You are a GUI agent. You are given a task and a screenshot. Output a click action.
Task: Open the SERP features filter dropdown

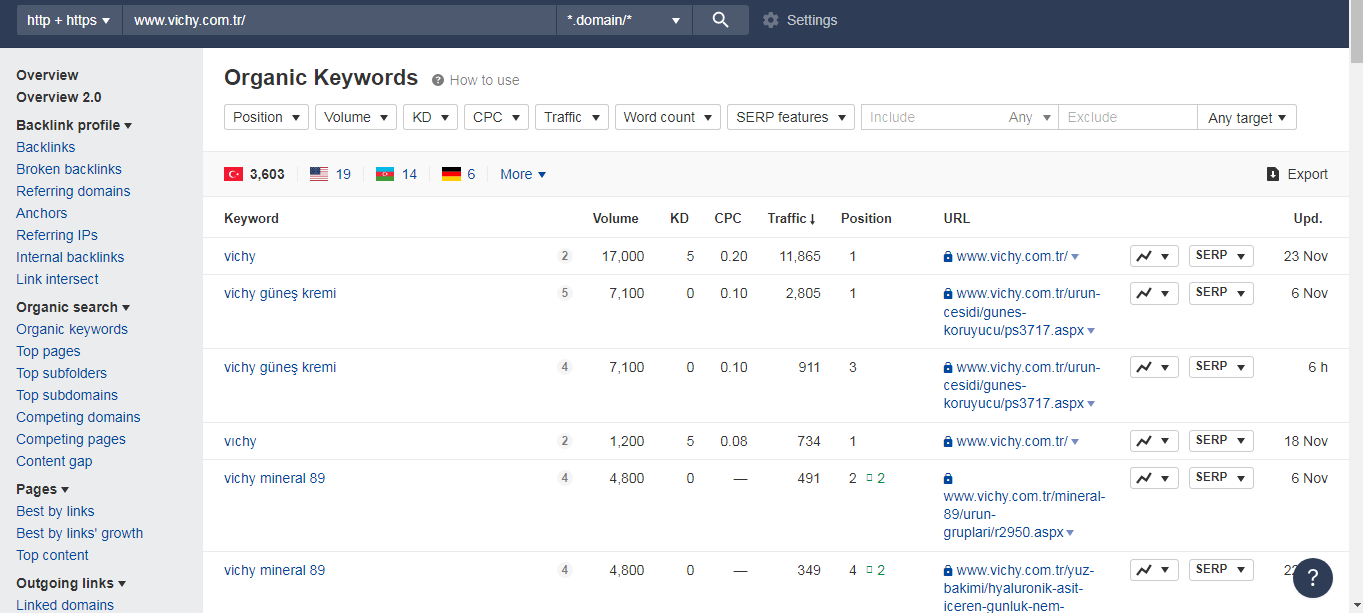791,117
